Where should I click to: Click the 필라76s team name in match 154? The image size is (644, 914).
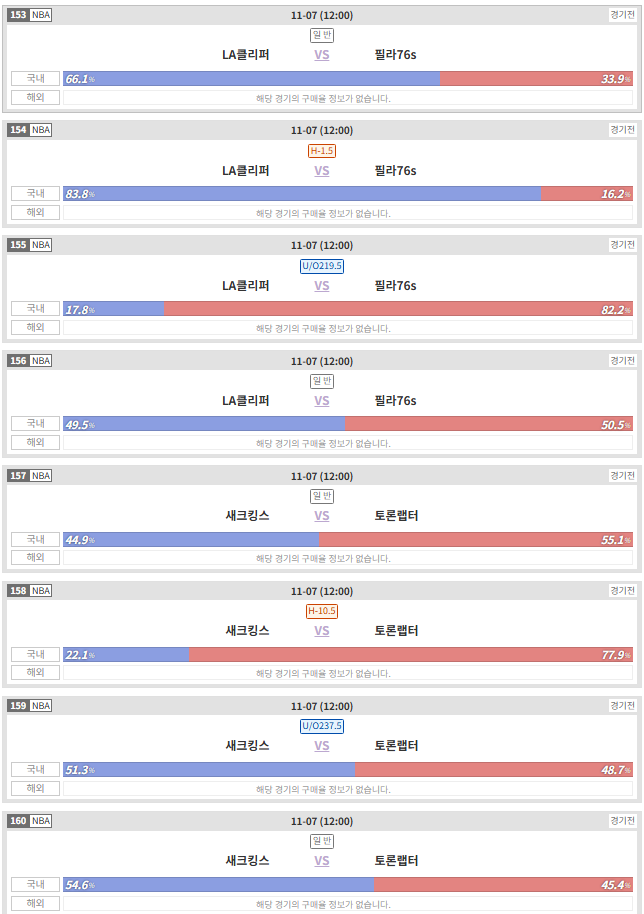coord(396,171)
